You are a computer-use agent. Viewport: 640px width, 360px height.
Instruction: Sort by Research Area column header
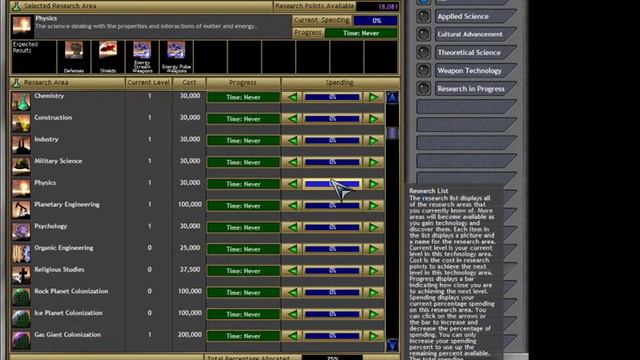[x=67, y=83]
